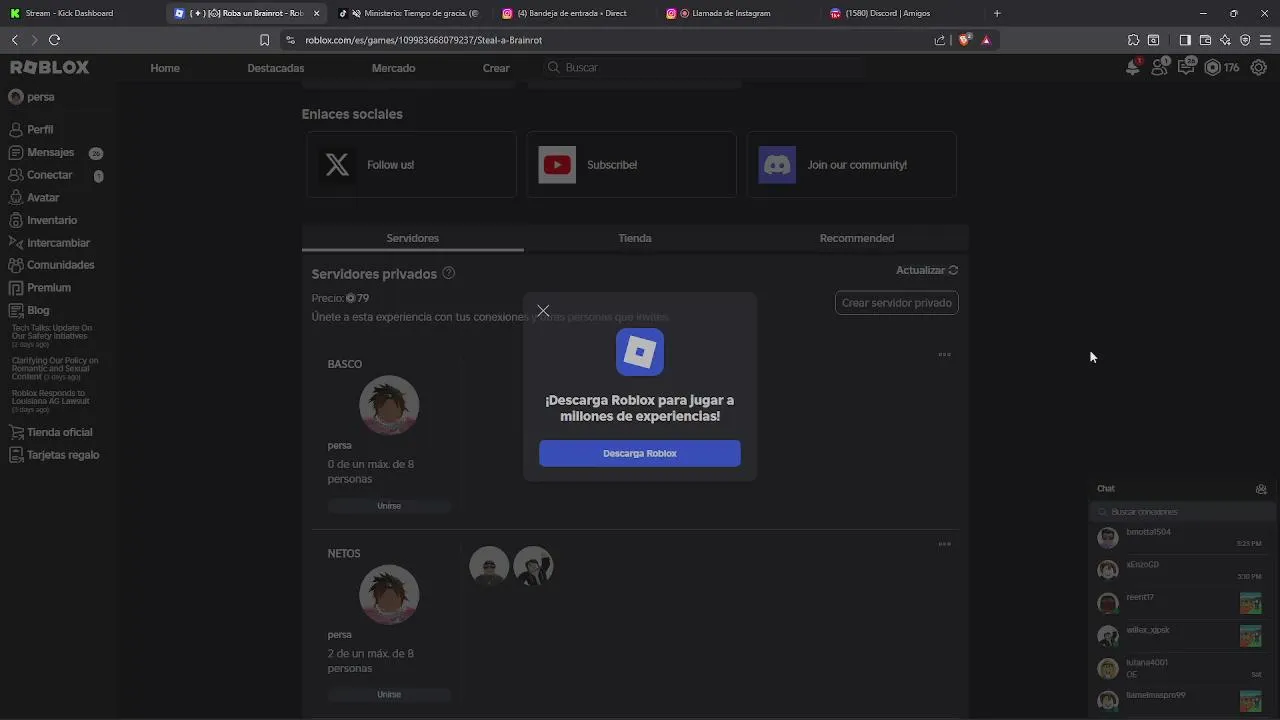Click the help icon beside Servidores privados

pos(449,273)
